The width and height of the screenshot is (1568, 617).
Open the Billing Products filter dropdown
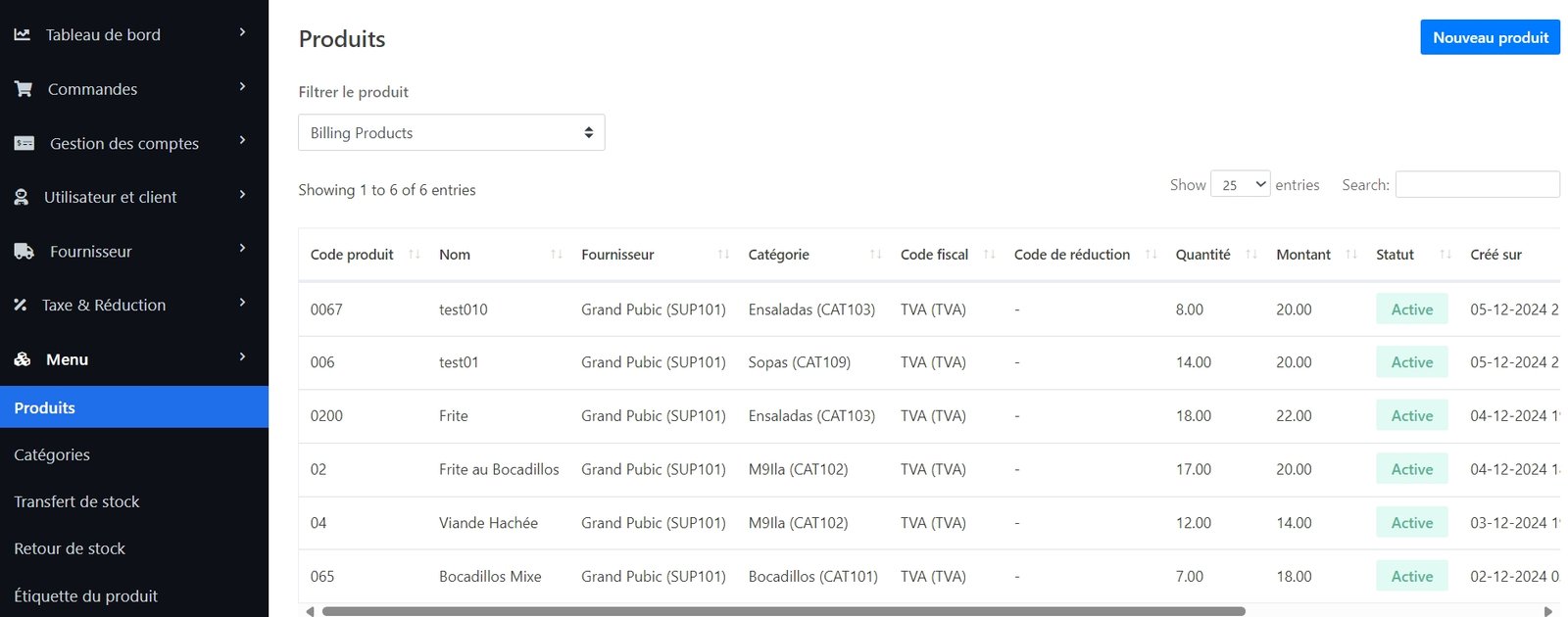click(x=451, y=133)
